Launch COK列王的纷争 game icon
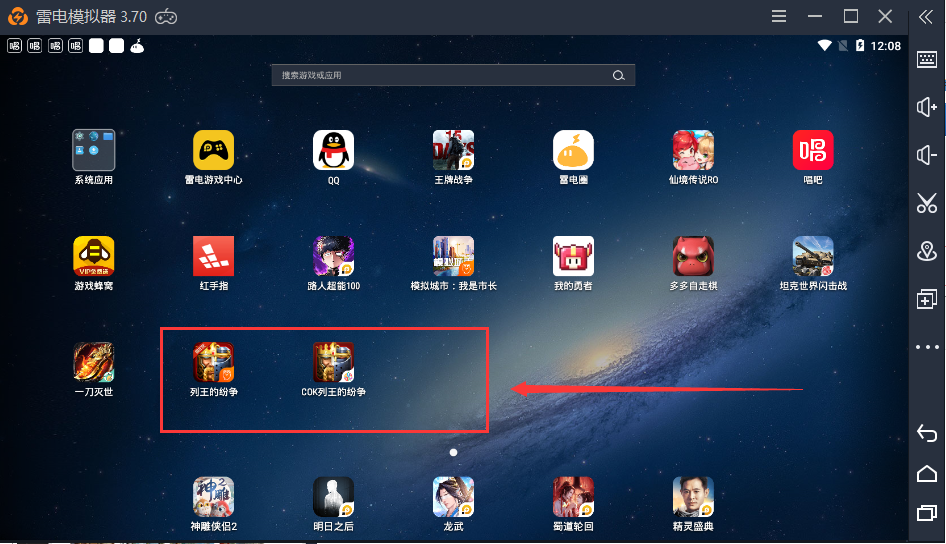 [x=333, y=363]
